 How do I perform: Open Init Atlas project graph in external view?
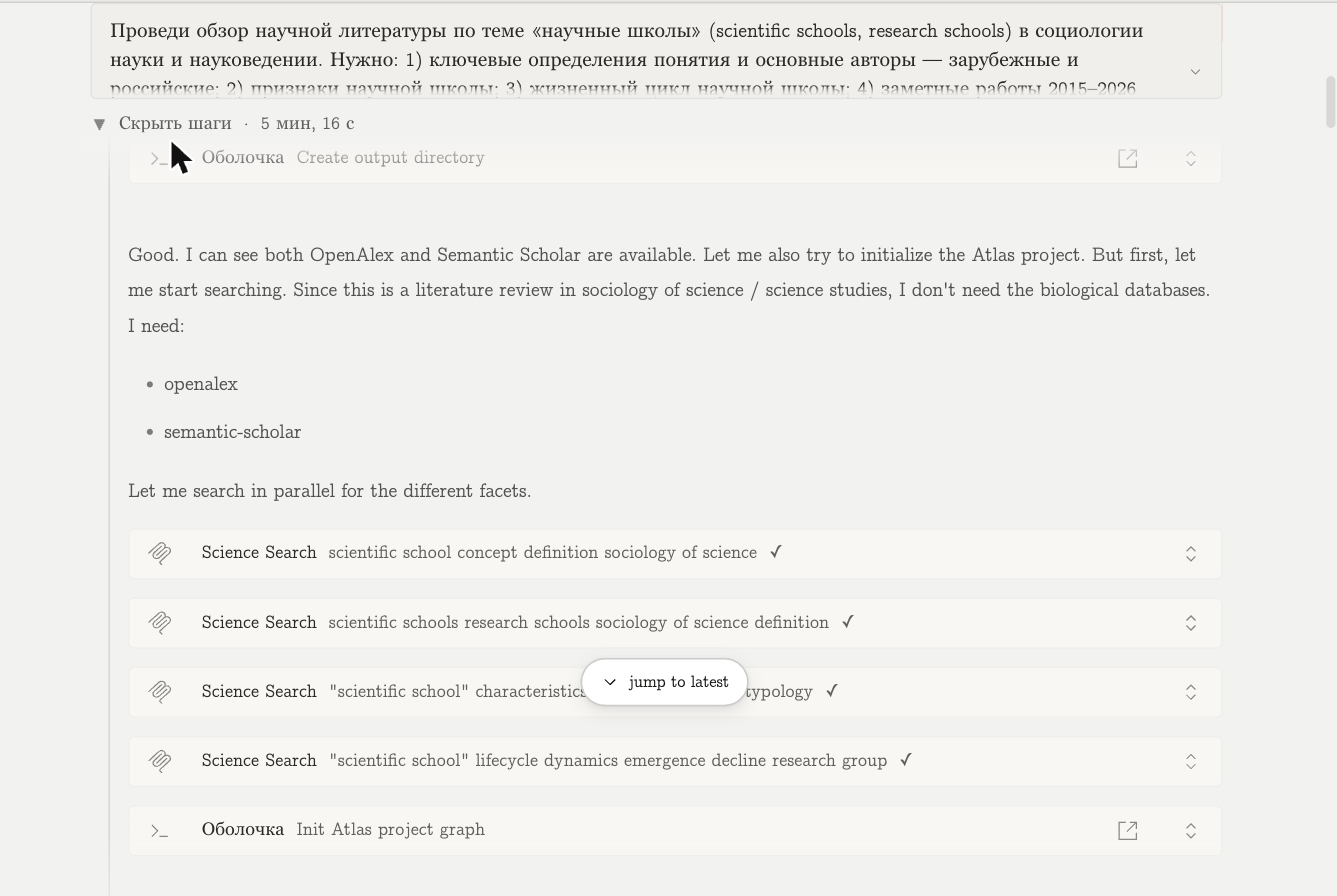tap(1127, 830)
